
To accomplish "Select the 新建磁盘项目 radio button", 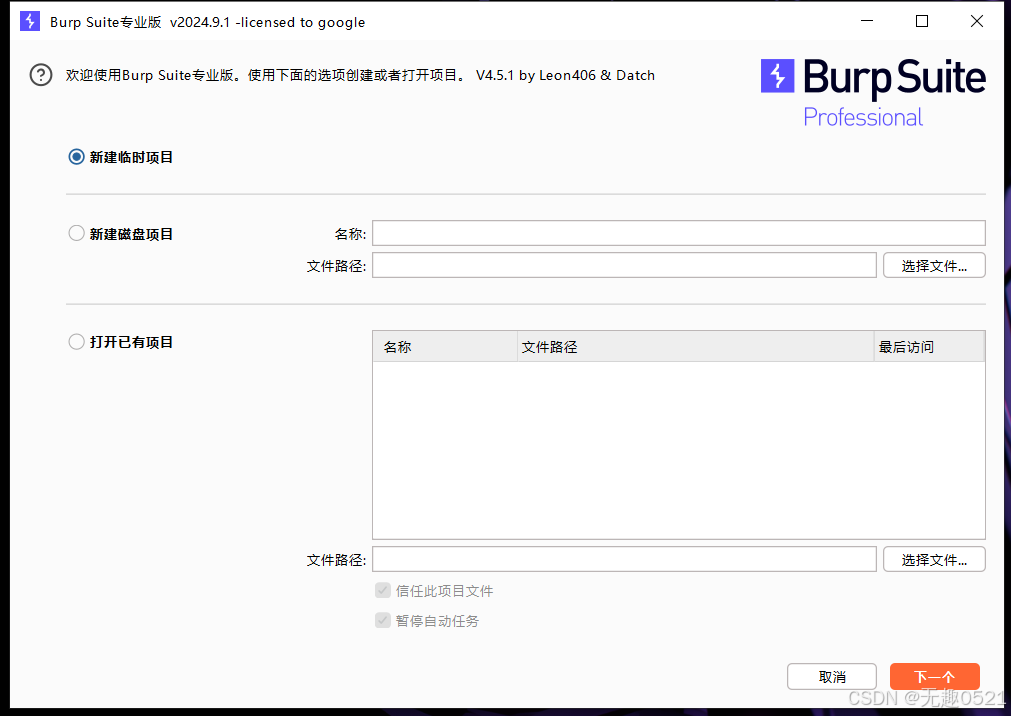I will coord(76,234).
